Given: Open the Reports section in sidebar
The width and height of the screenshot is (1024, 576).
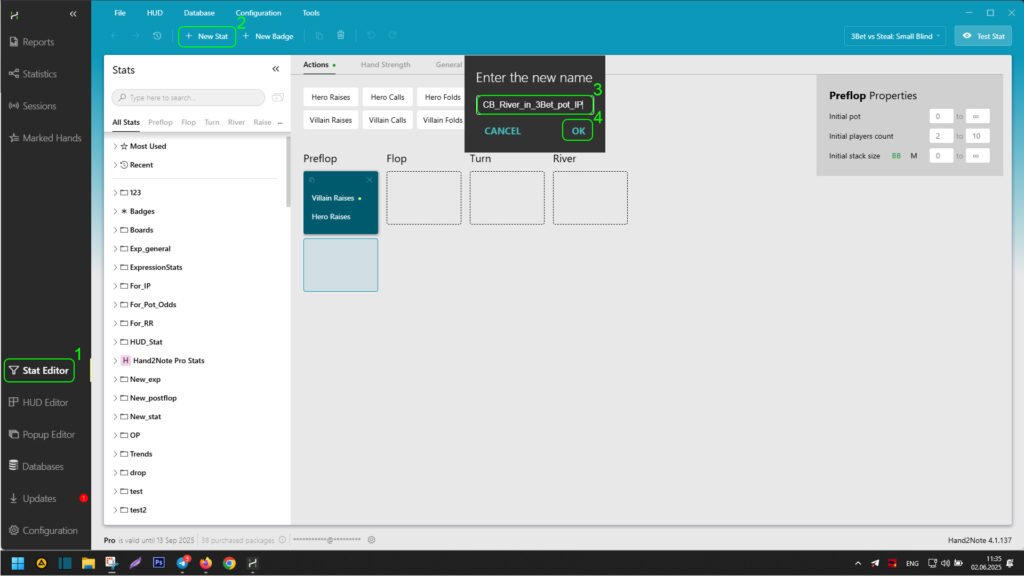Looking at the screenshot, I should coord(38,42).
